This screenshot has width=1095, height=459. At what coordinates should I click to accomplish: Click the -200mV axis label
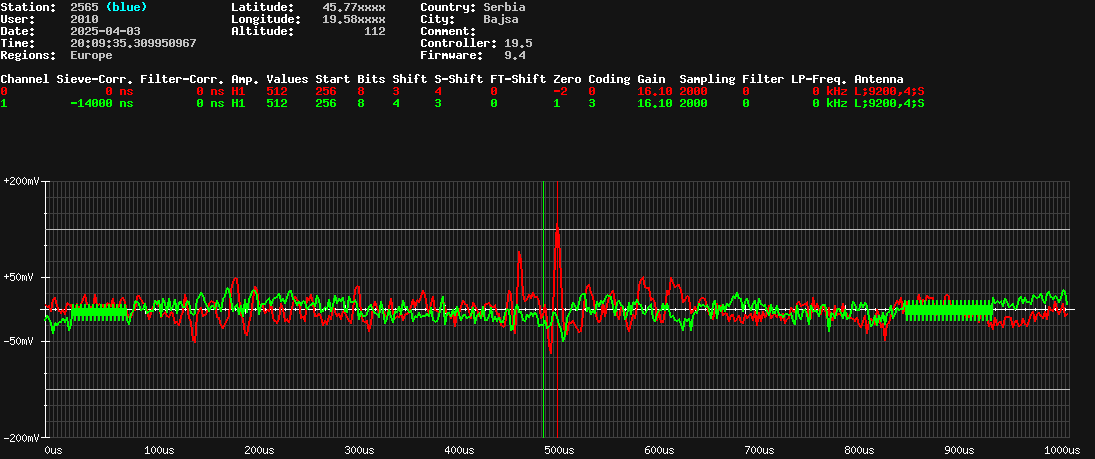[22, 438]
